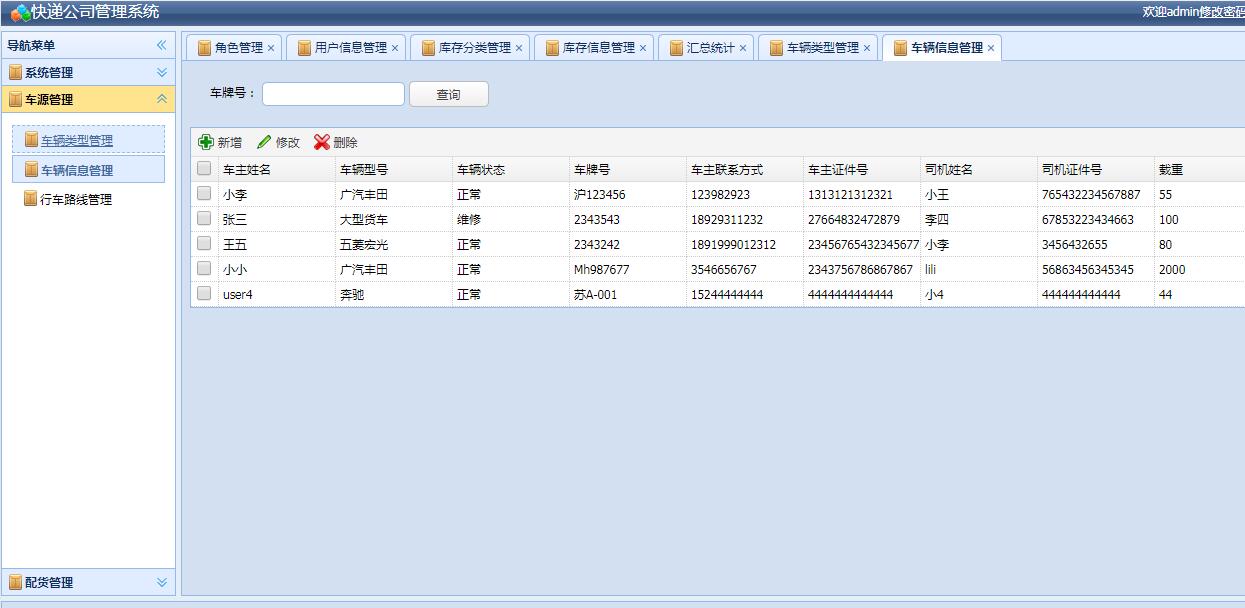Check the row for owner 小李
This screenshot has height=608, width=1245.
coord(204,193)
